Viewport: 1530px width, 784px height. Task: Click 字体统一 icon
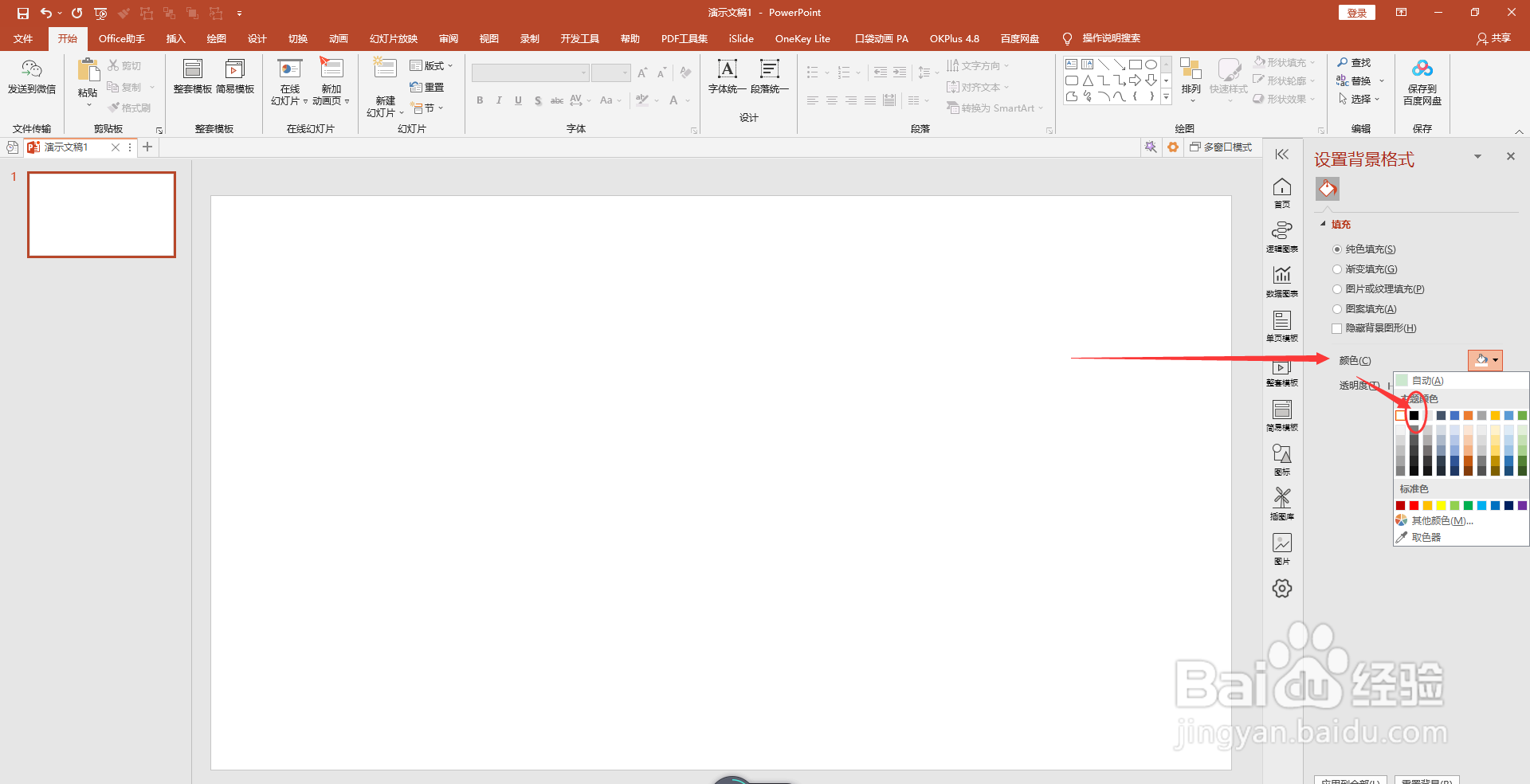(728, 69)
